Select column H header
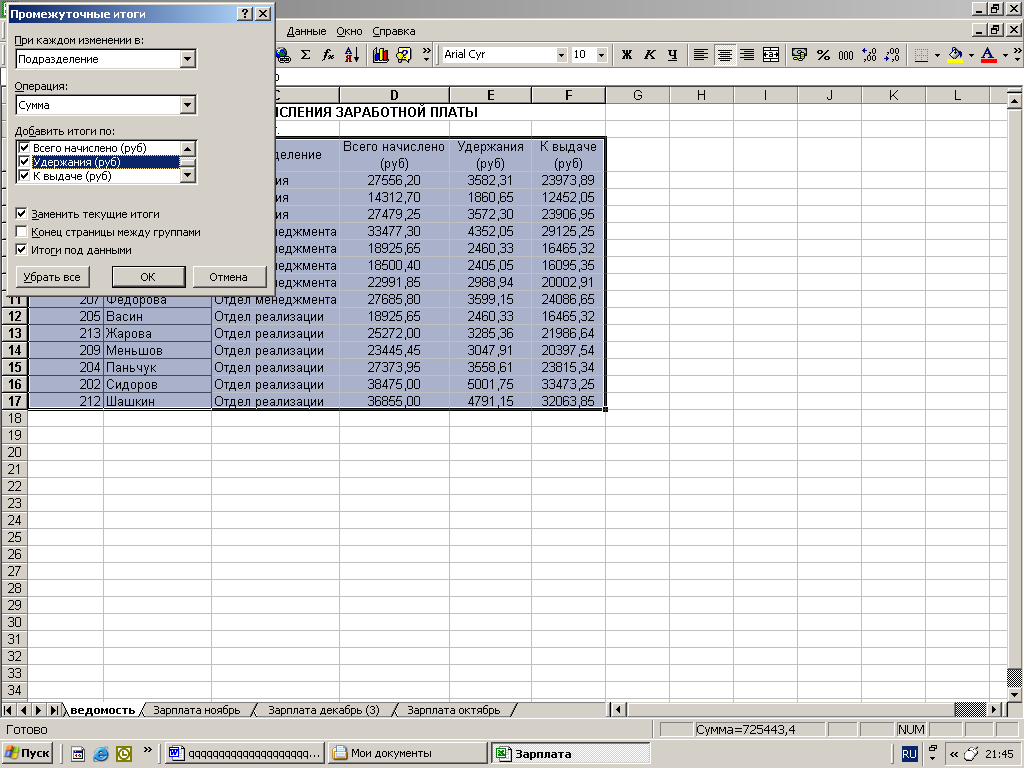 [701, 95]
